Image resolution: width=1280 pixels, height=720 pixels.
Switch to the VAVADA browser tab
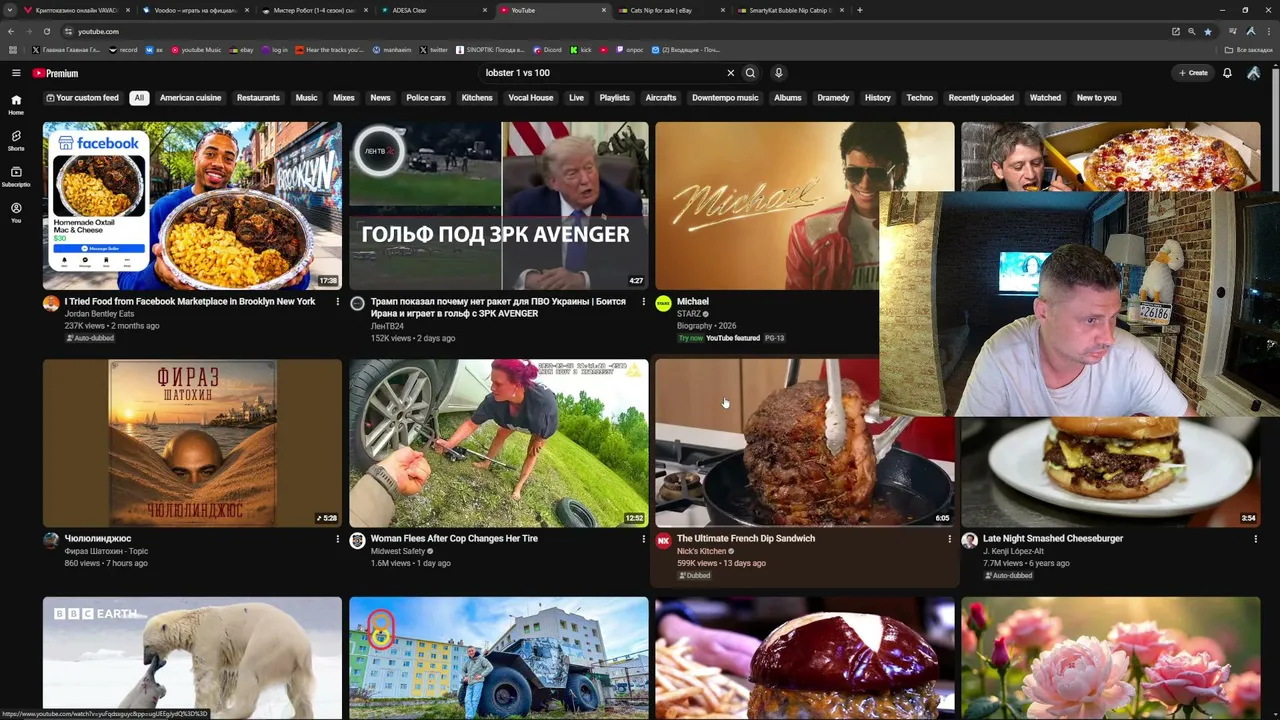(x=76, y=10)
